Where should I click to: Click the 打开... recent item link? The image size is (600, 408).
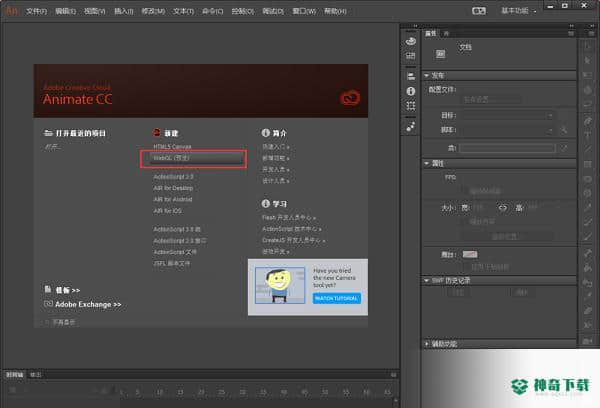(x=52, y=147)
